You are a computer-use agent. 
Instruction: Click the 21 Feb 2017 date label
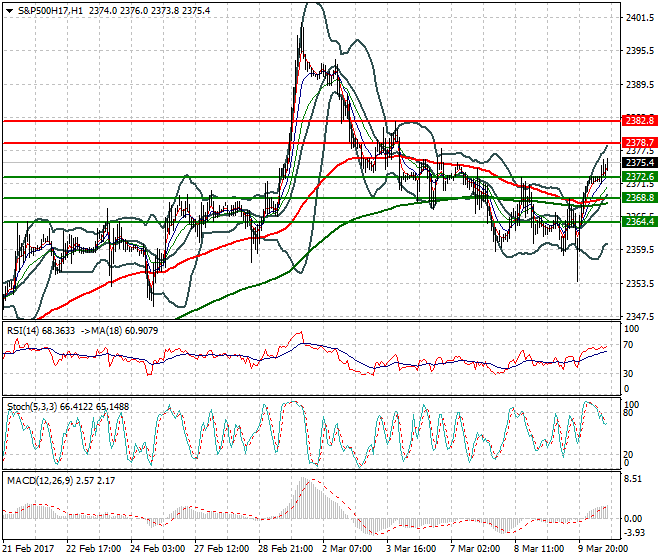point(28,549)
